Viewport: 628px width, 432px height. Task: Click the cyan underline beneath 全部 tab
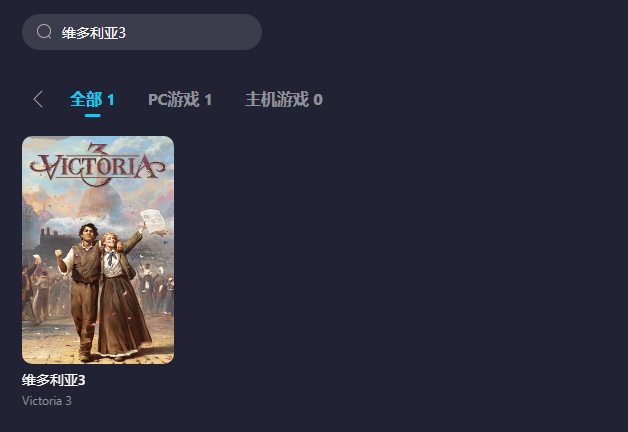(93, 115)
